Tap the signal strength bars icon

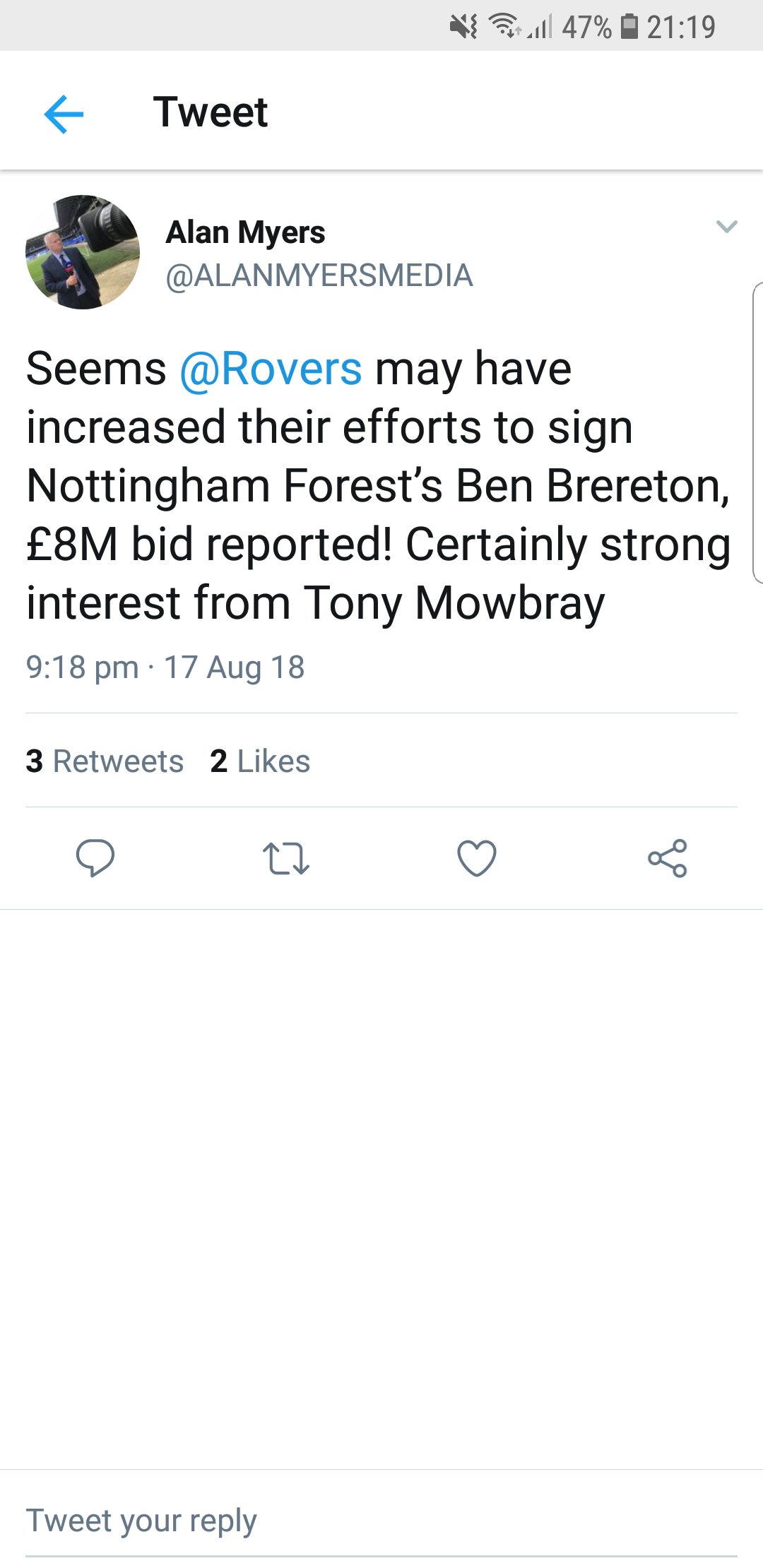pyautogui.click(x=540, y=27)
